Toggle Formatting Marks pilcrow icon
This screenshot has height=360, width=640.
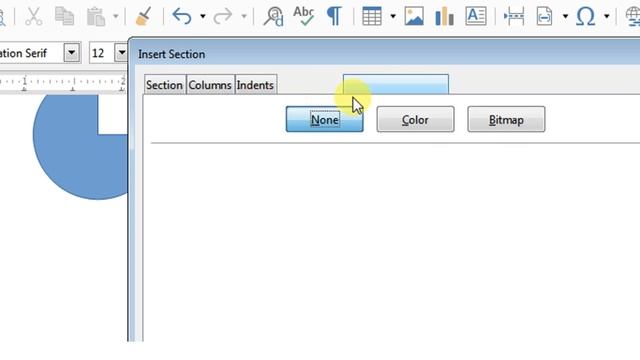click(x=334, y=16)
